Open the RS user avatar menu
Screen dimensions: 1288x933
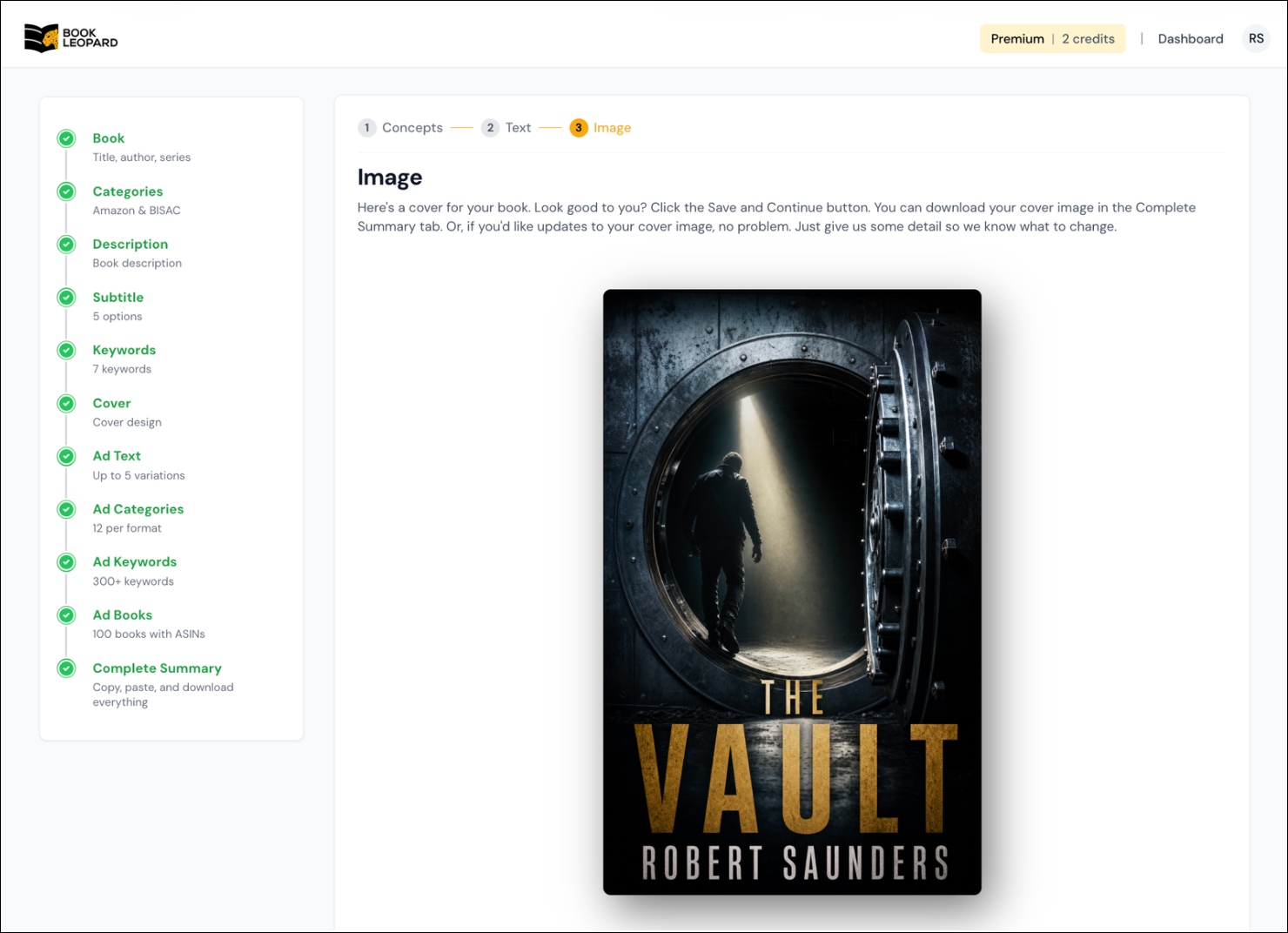pos(1256,38)
